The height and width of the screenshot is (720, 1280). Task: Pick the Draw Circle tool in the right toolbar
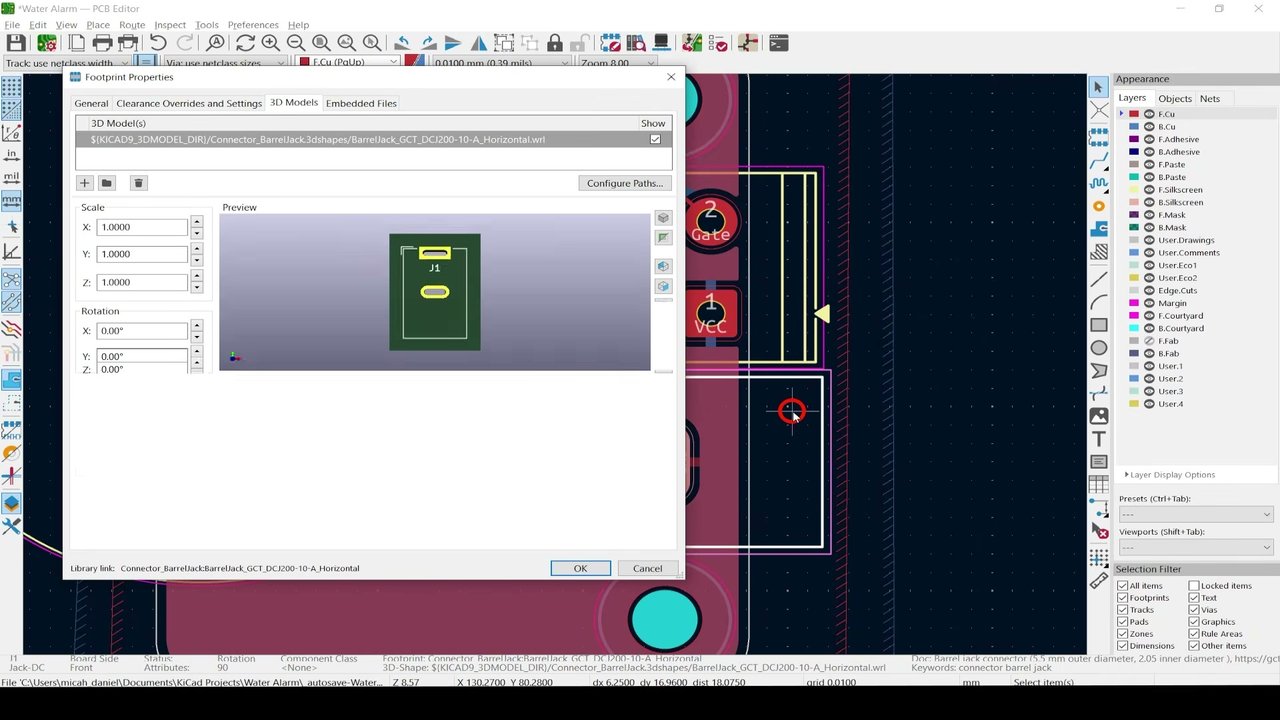pos(1098,348)
